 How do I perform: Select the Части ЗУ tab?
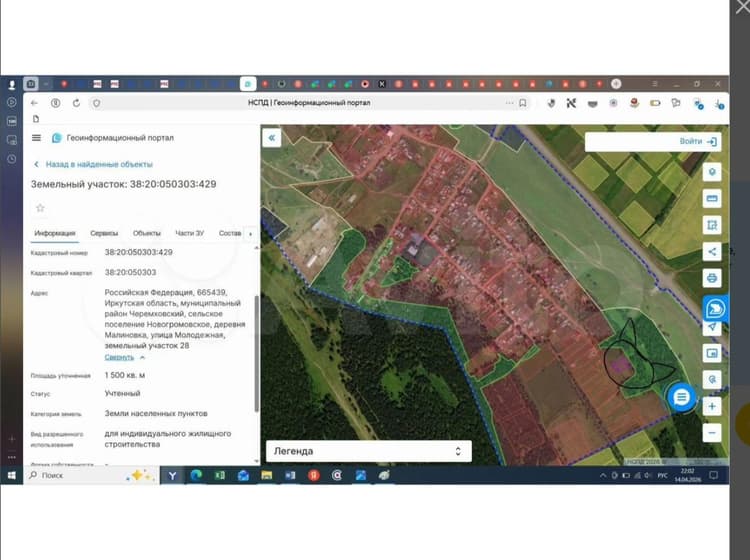pos(189,233)
